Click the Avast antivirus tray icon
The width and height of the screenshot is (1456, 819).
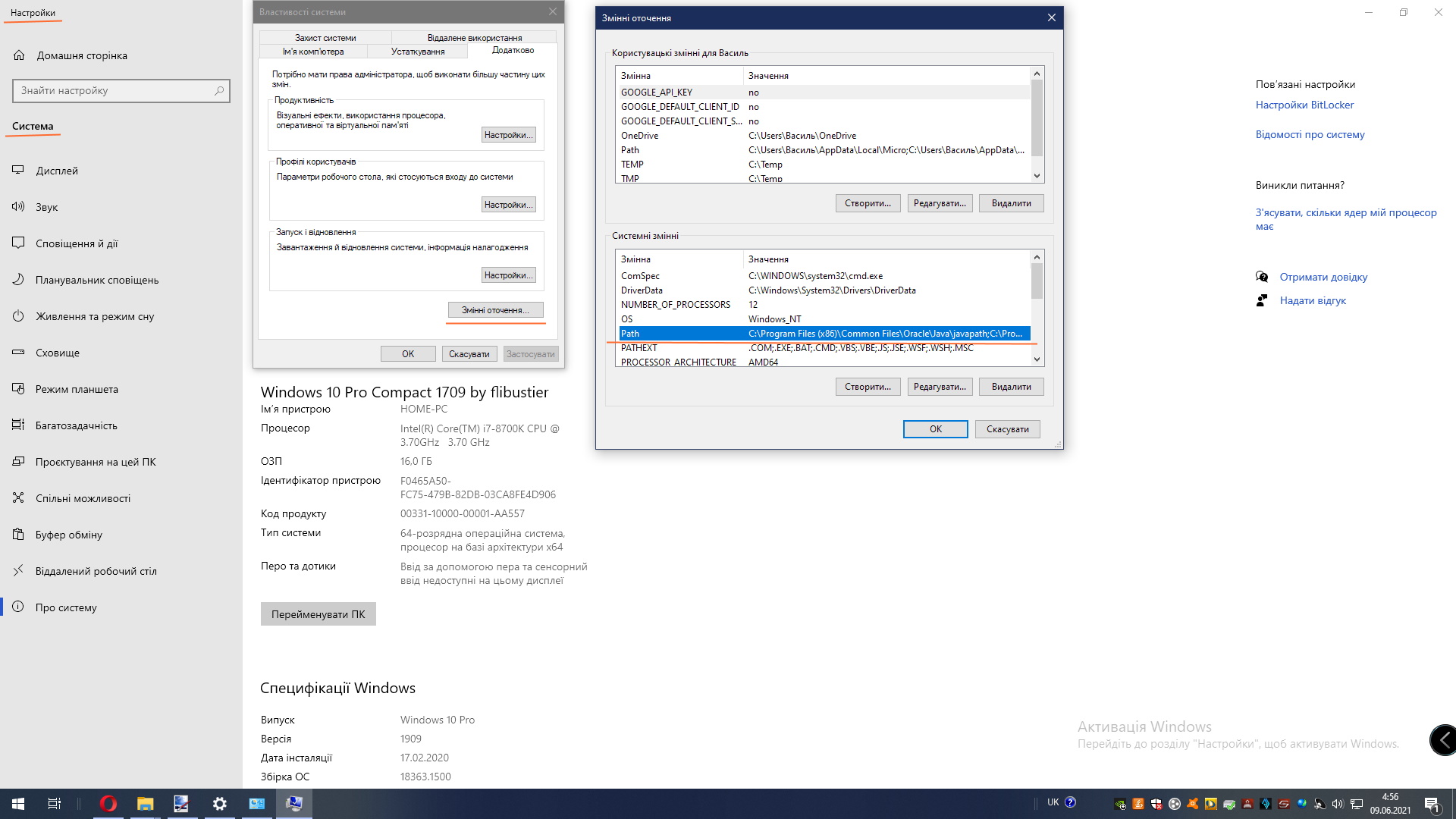tap(1193, 804)
